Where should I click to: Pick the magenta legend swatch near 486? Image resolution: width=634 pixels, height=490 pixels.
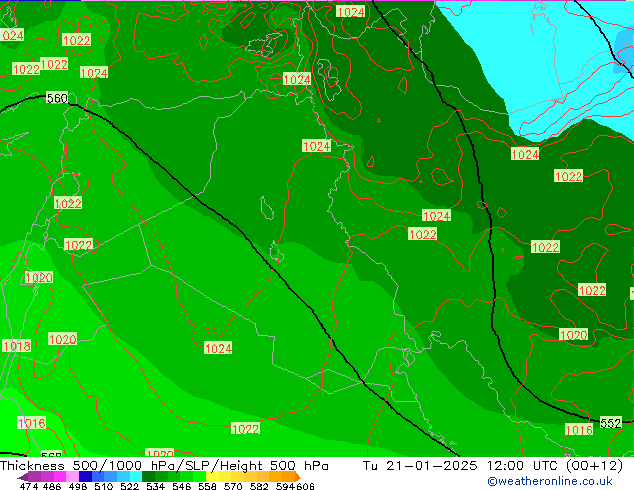click(60, 476)
